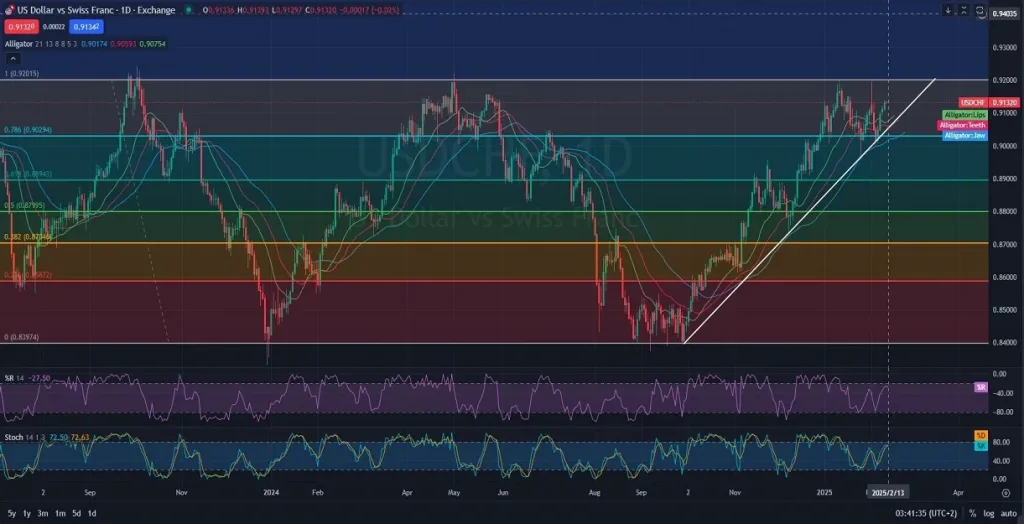1024x524 pixels.
Task: Click the orange %D scale tag
Action: (x=980, y=435)
